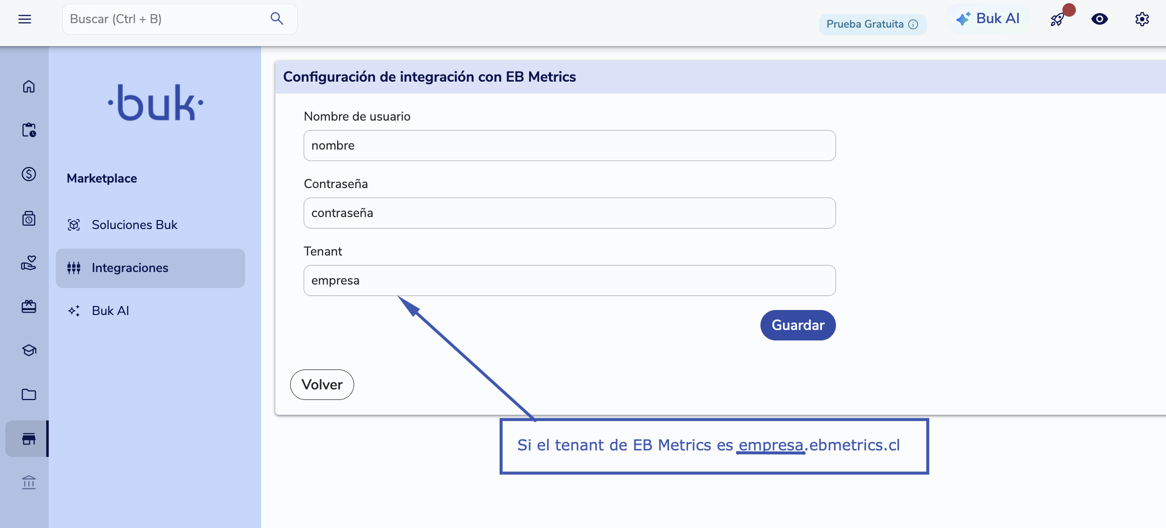Open the clipboard clock sidebar icon
1166x528 pixels.
tap(29, 130)
